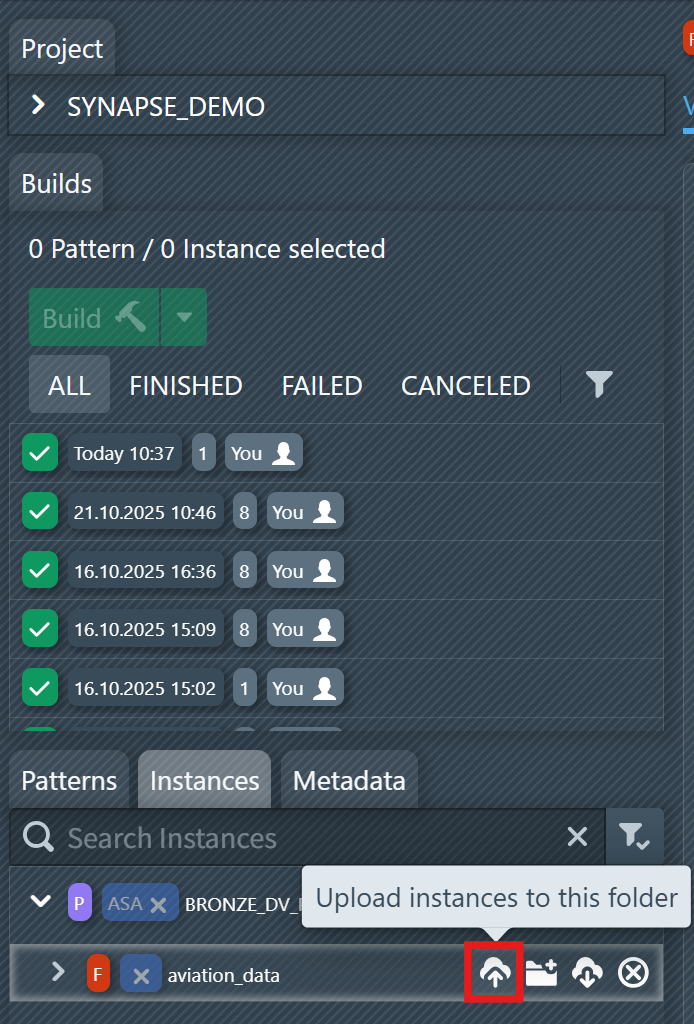Open the builds filter funnel icon

(598, 384)
